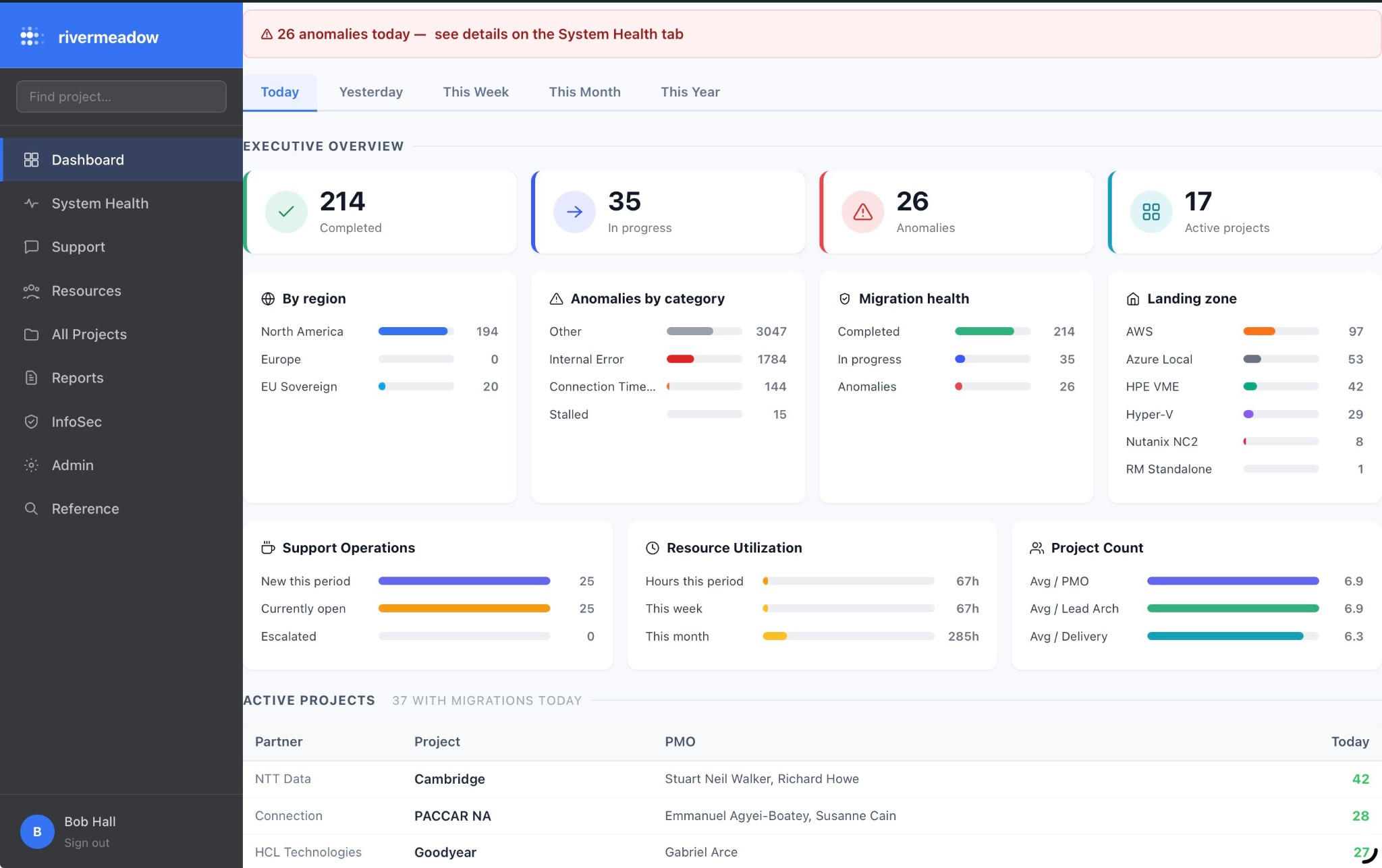Image resolution: width=1382 pixels, height=868 pixels.
Task: Click the Goodyear project name
Action: coord(445,852)
